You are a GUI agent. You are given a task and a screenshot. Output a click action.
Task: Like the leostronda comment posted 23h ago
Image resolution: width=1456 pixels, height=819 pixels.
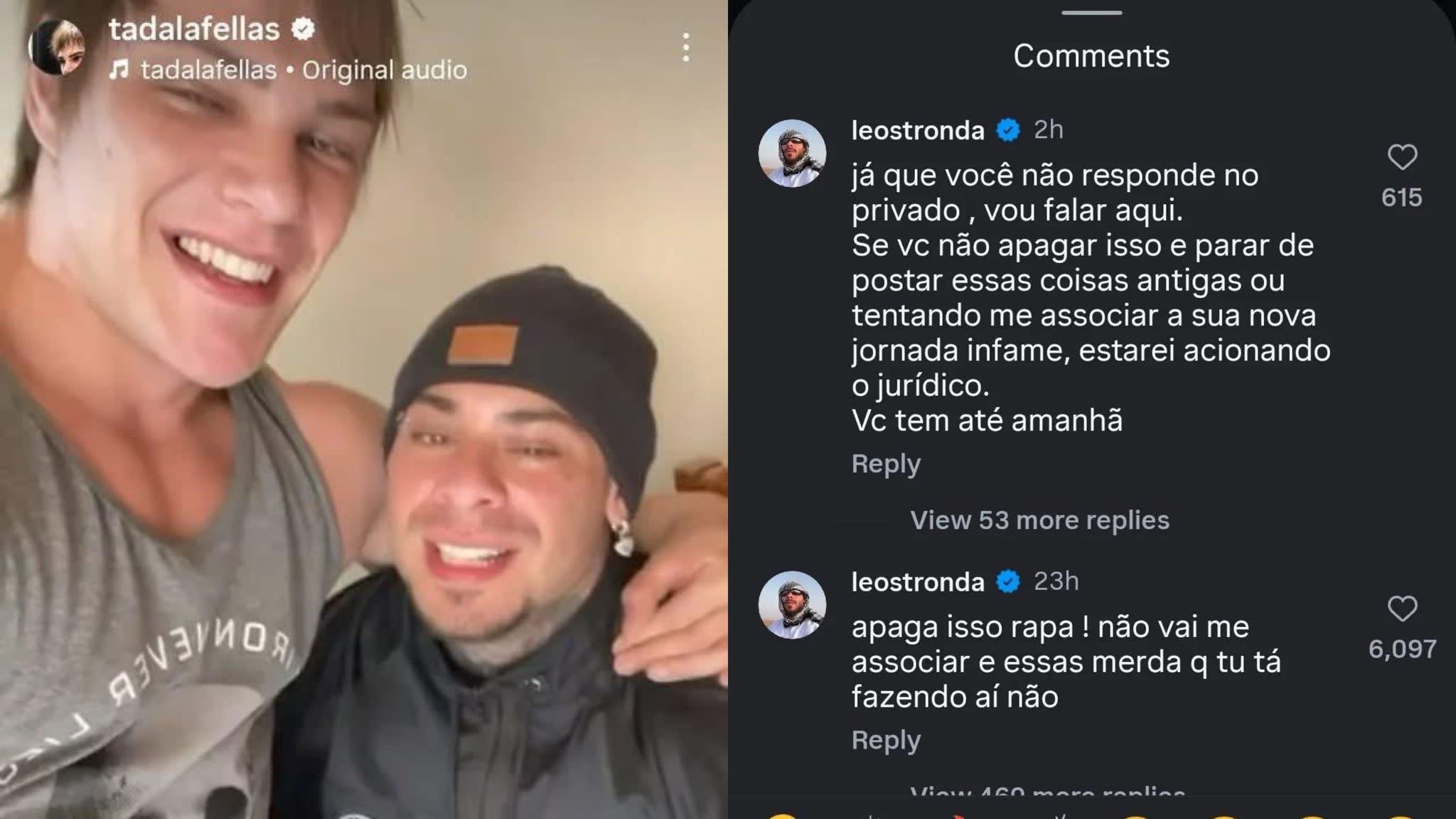pyautogui.click(x=1402, y=609)
